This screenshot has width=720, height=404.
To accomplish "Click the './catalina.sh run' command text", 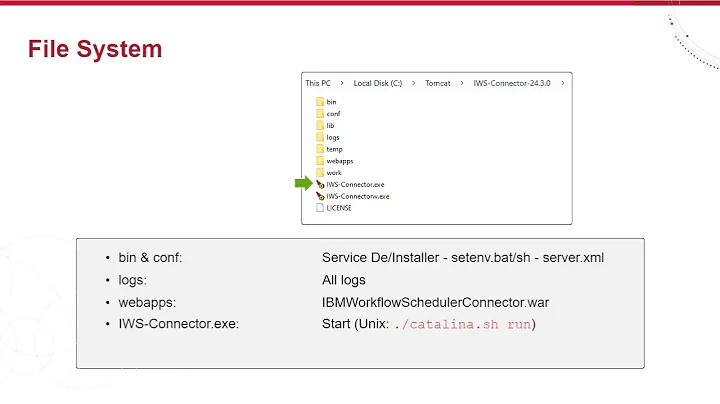I will (462, 325).
